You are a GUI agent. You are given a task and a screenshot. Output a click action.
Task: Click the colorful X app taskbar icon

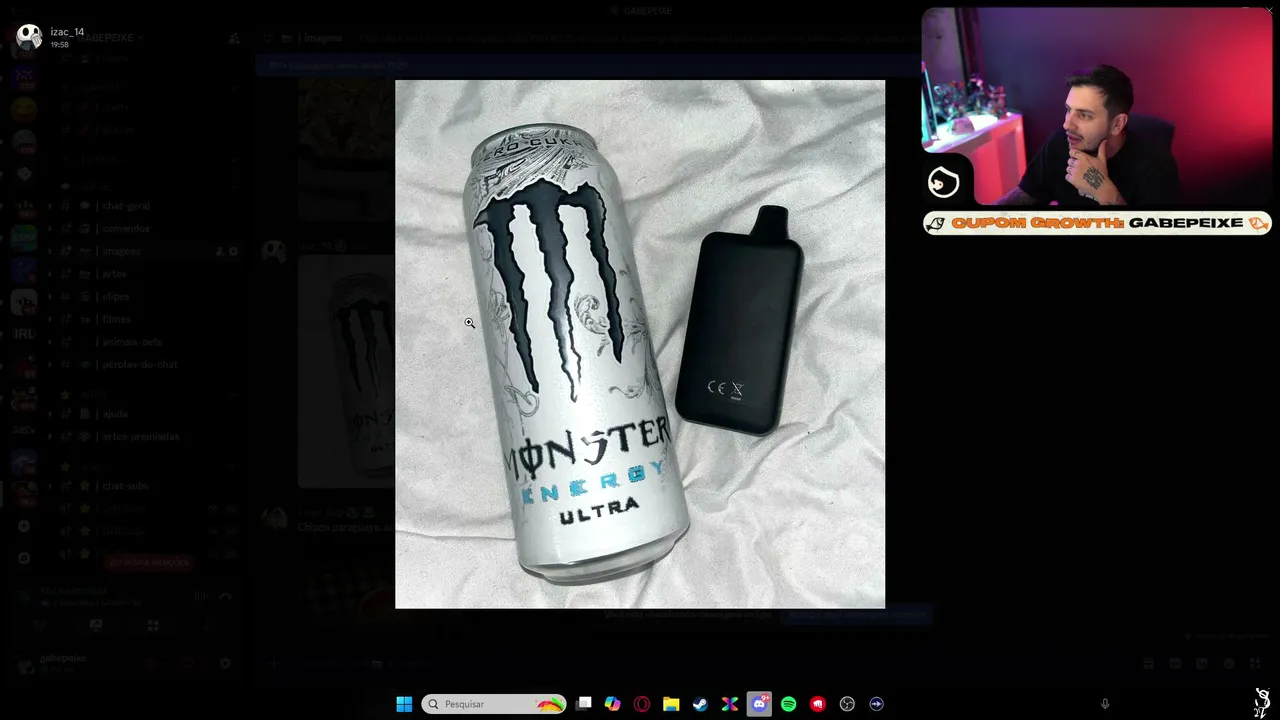(x=730, y=704)
